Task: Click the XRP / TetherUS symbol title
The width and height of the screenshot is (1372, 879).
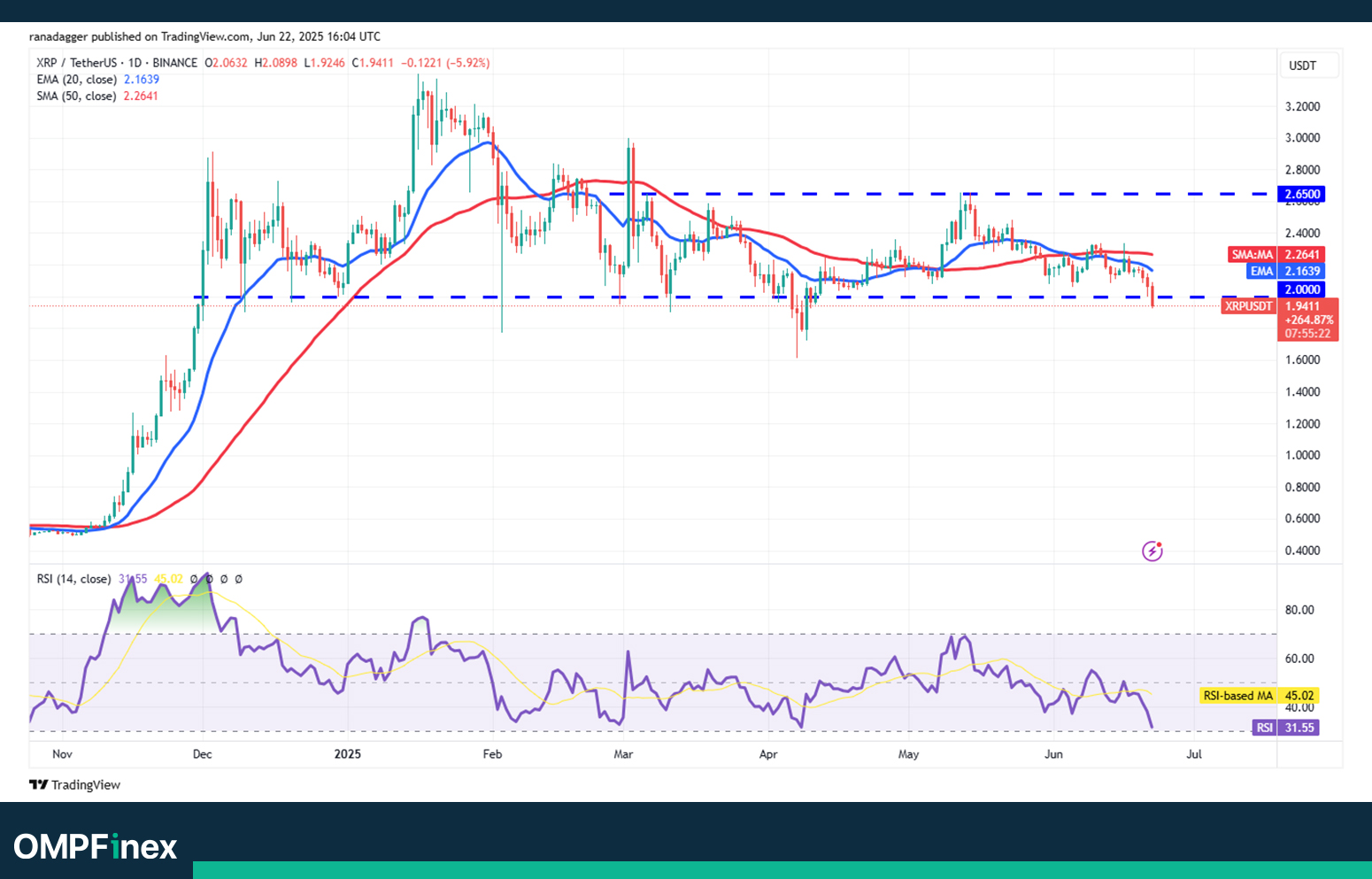Action: (116, 63)
